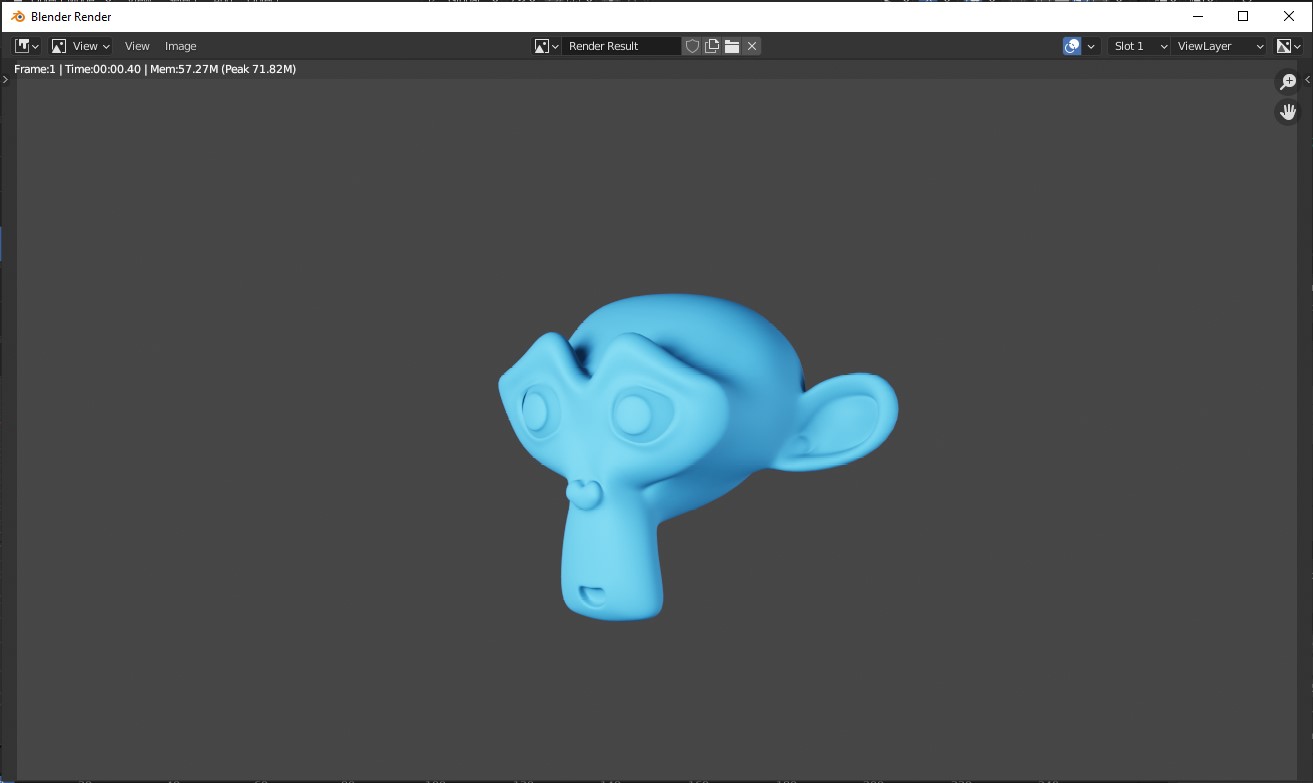
Task: Open the ViewLayer dropdown
Action: pyautogui.click(x=1219, y=46)
